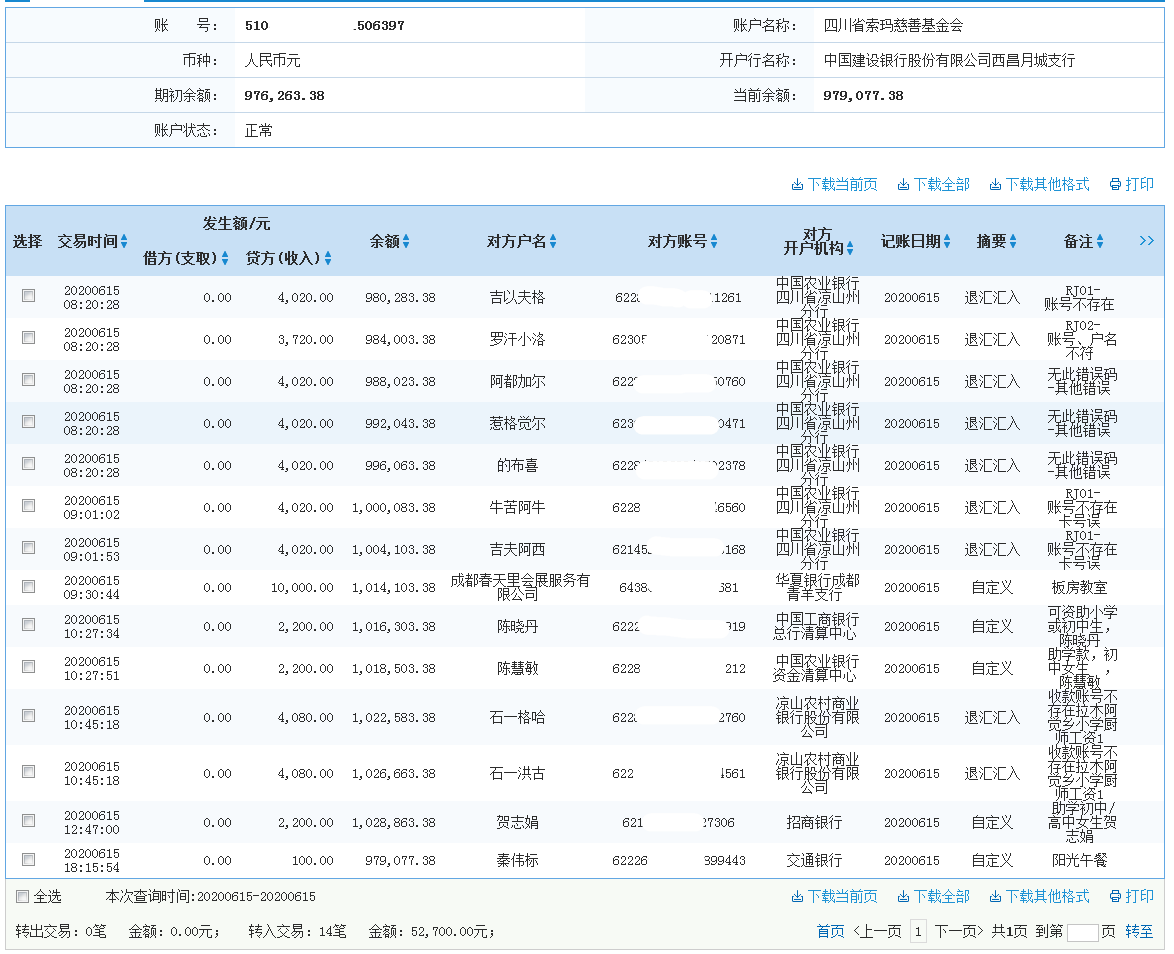Check the row for 吉以夫格

[x=29, y=296]
